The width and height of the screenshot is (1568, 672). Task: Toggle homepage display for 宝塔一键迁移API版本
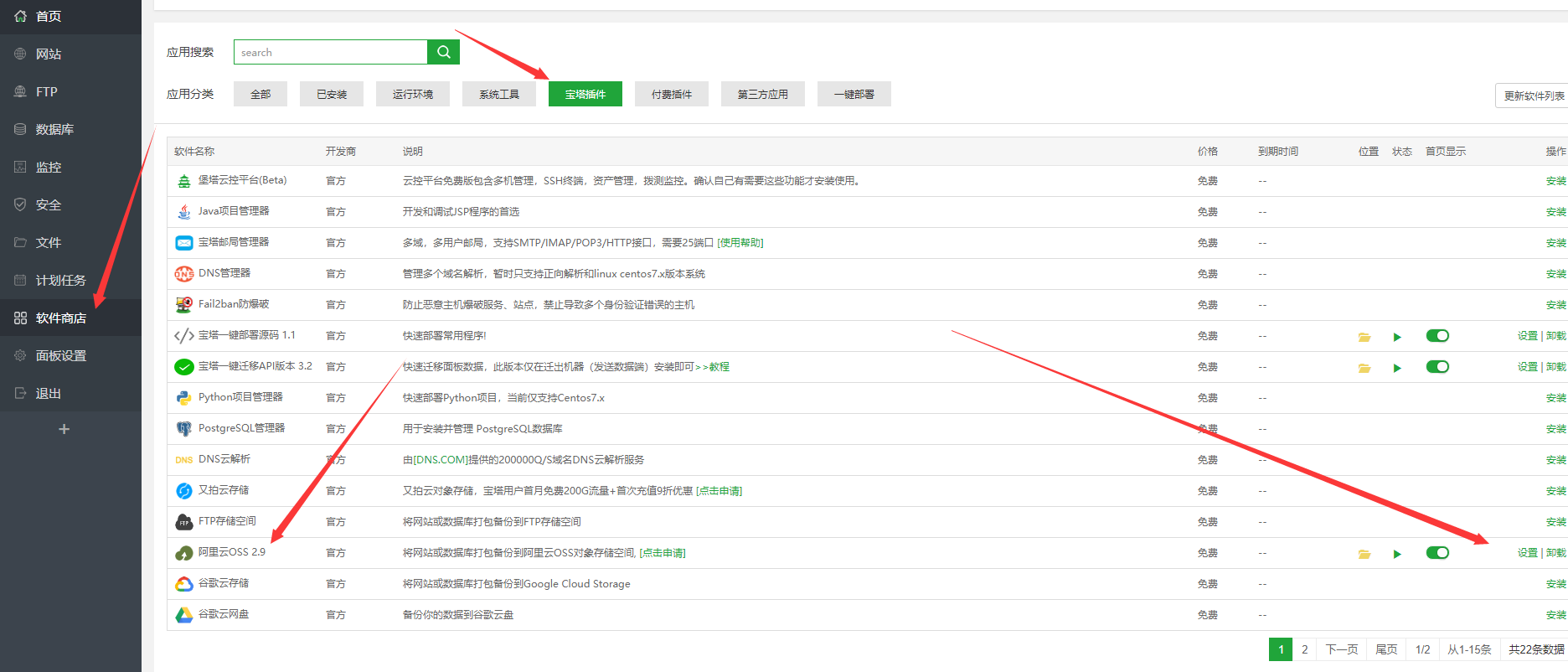point(1437,367)
